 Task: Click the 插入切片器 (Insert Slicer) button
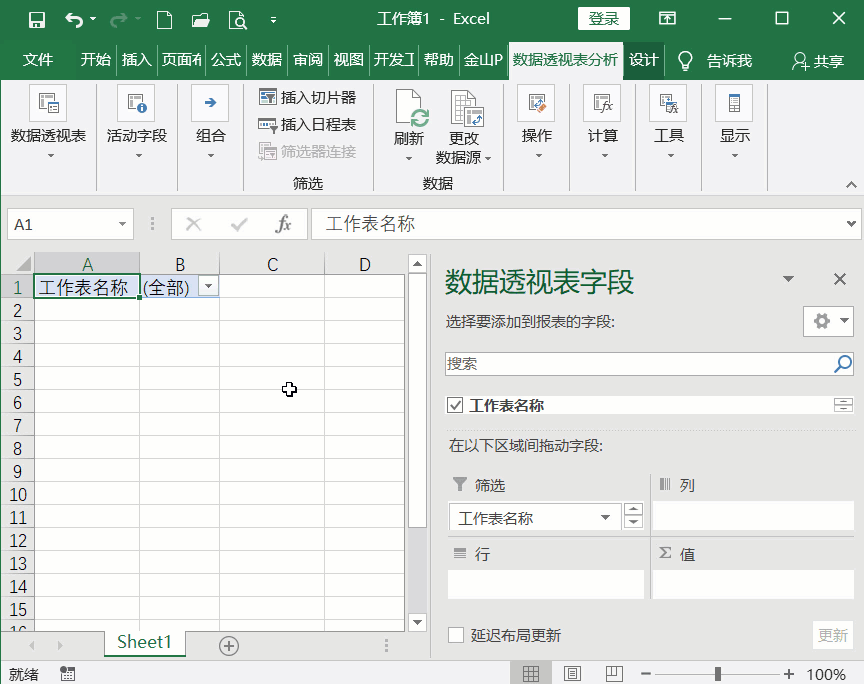(x=308, y=97)
